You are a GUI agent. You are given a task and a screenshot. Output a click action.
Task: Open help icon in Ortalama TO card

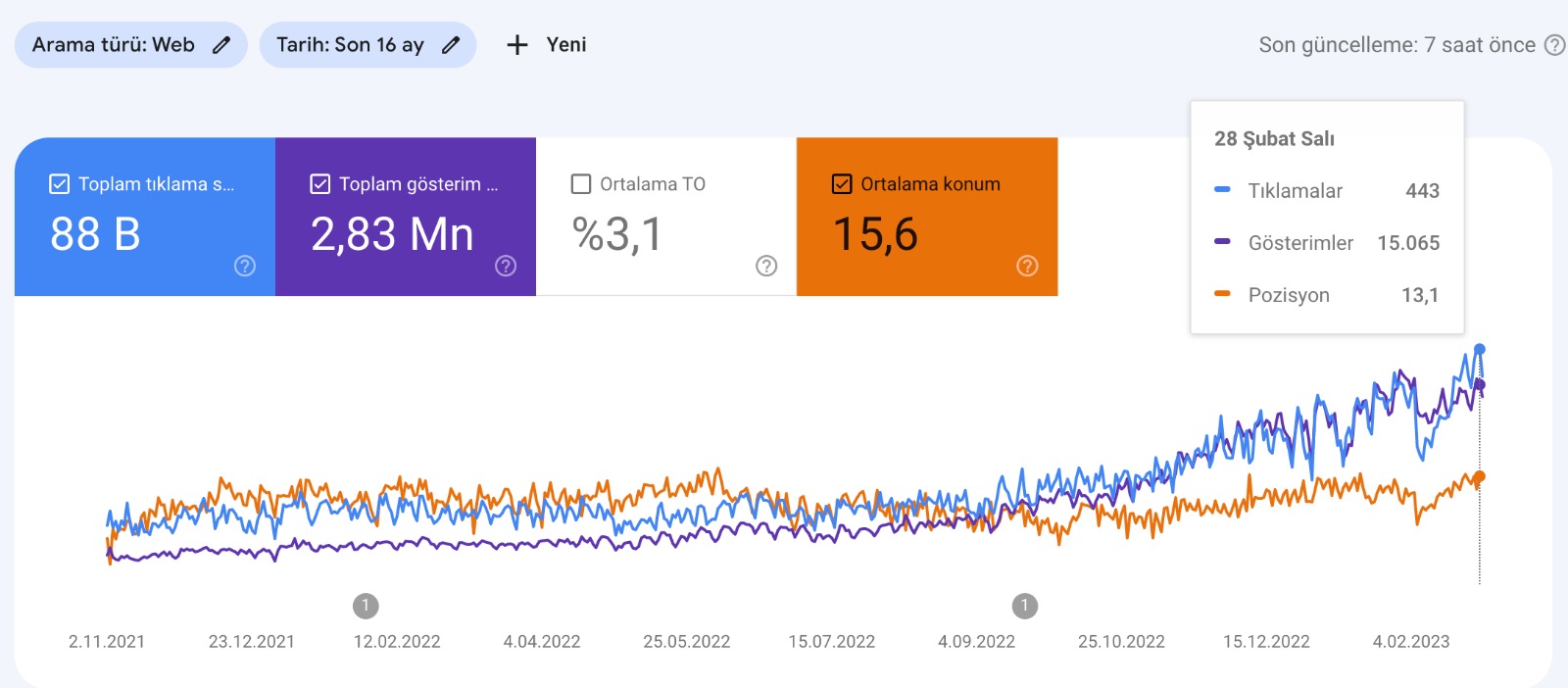pos(766,266)
